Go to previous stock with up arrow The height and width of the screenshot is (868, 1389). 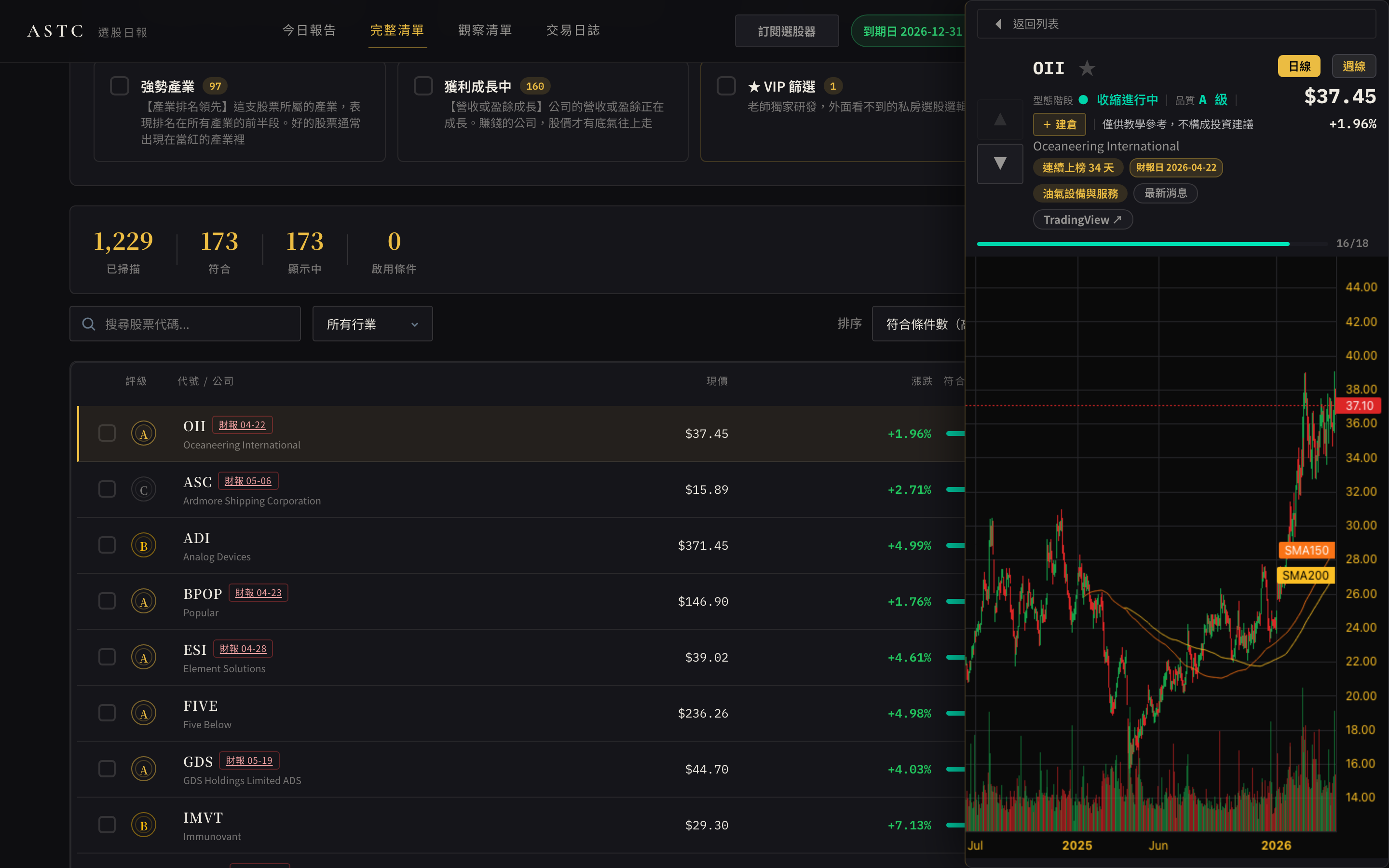click(1000, 120)
